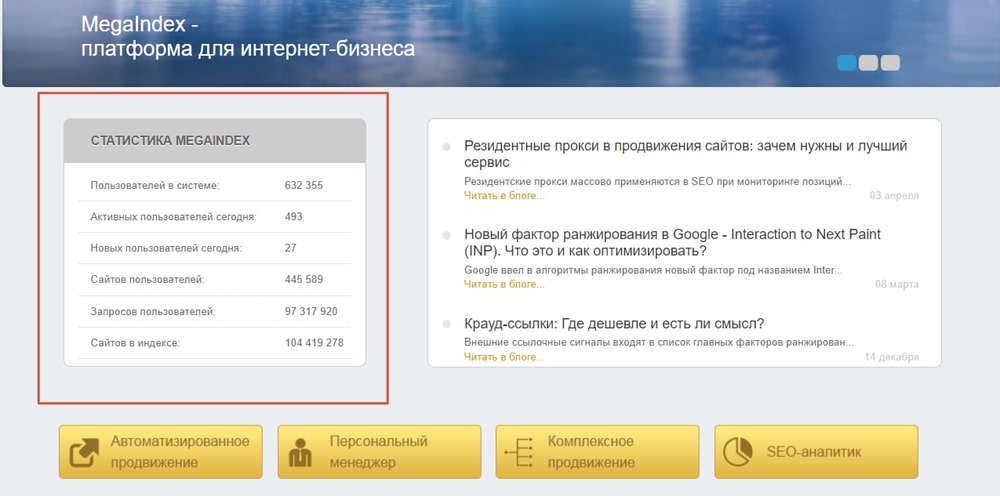Click the value 97 317 920
The width and height of the screenshot is (1000, 496).
tap(311, 312)
